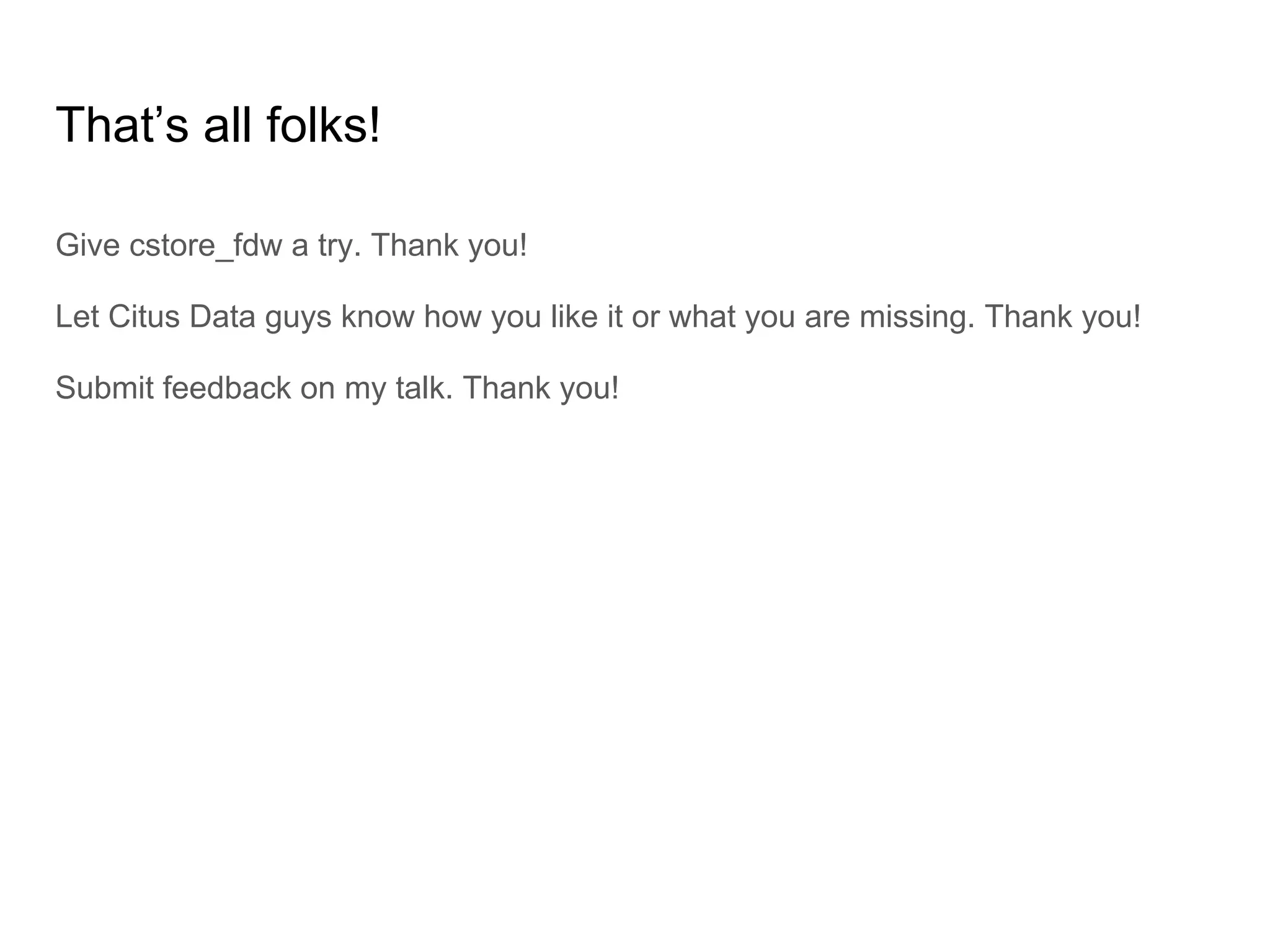Screen dimensions: 1270x952
Task: Click the word "guys" in the second line
Action: pos(298,318)
